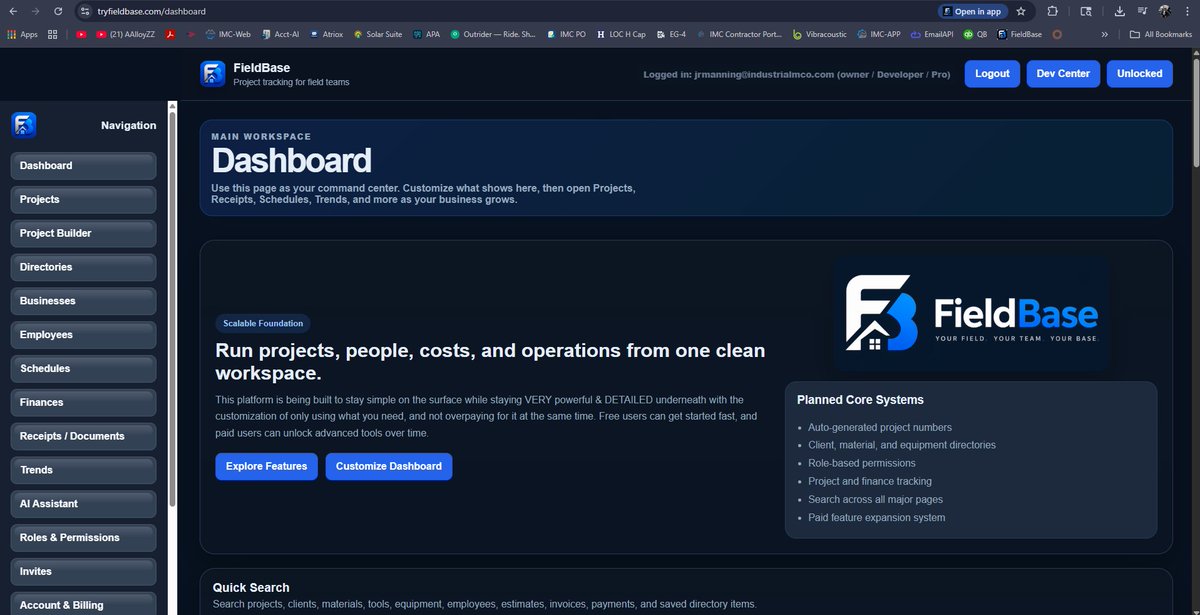This screenshot has height=615, width=1200.
Task: Click the browser back arrow
Action: click(x=12, y=11)
